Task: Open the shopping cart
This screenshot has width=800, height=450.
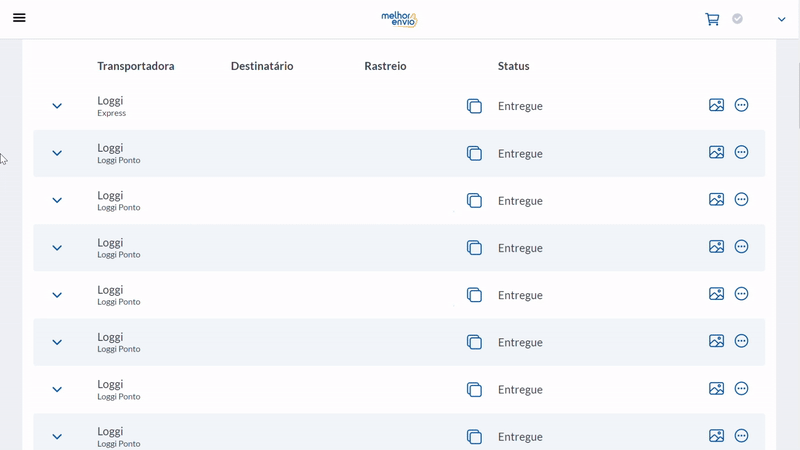Action: 712,19
